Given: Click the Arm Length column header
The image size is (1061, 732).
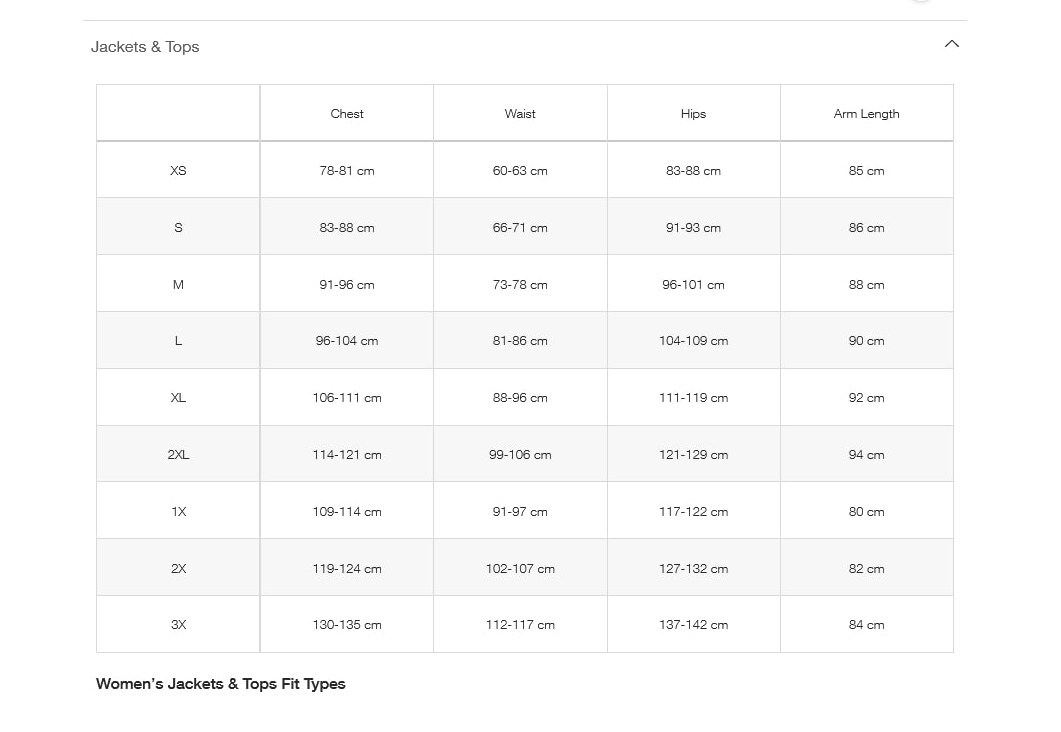Looking at the screenshot, I should (866, 114).
